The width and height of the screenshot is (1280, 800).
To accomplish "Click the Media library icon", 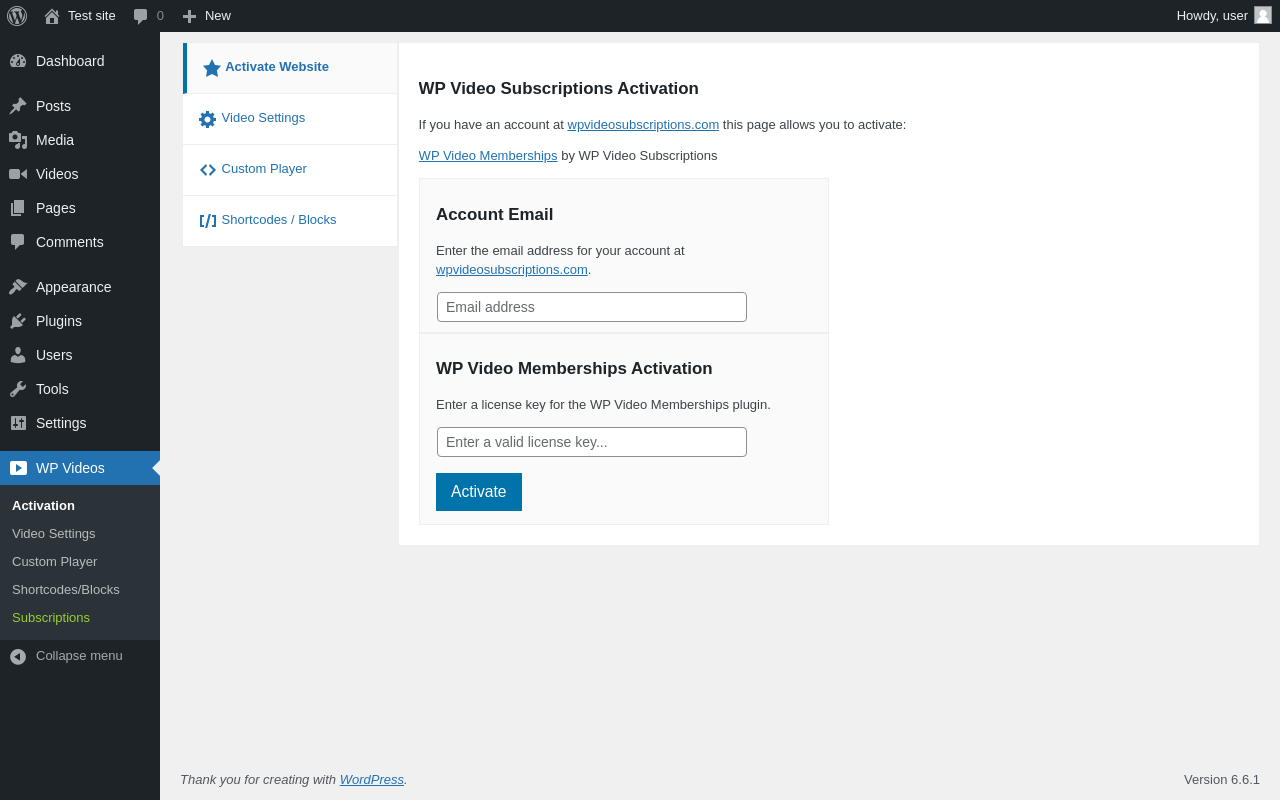I will [18, 140].
